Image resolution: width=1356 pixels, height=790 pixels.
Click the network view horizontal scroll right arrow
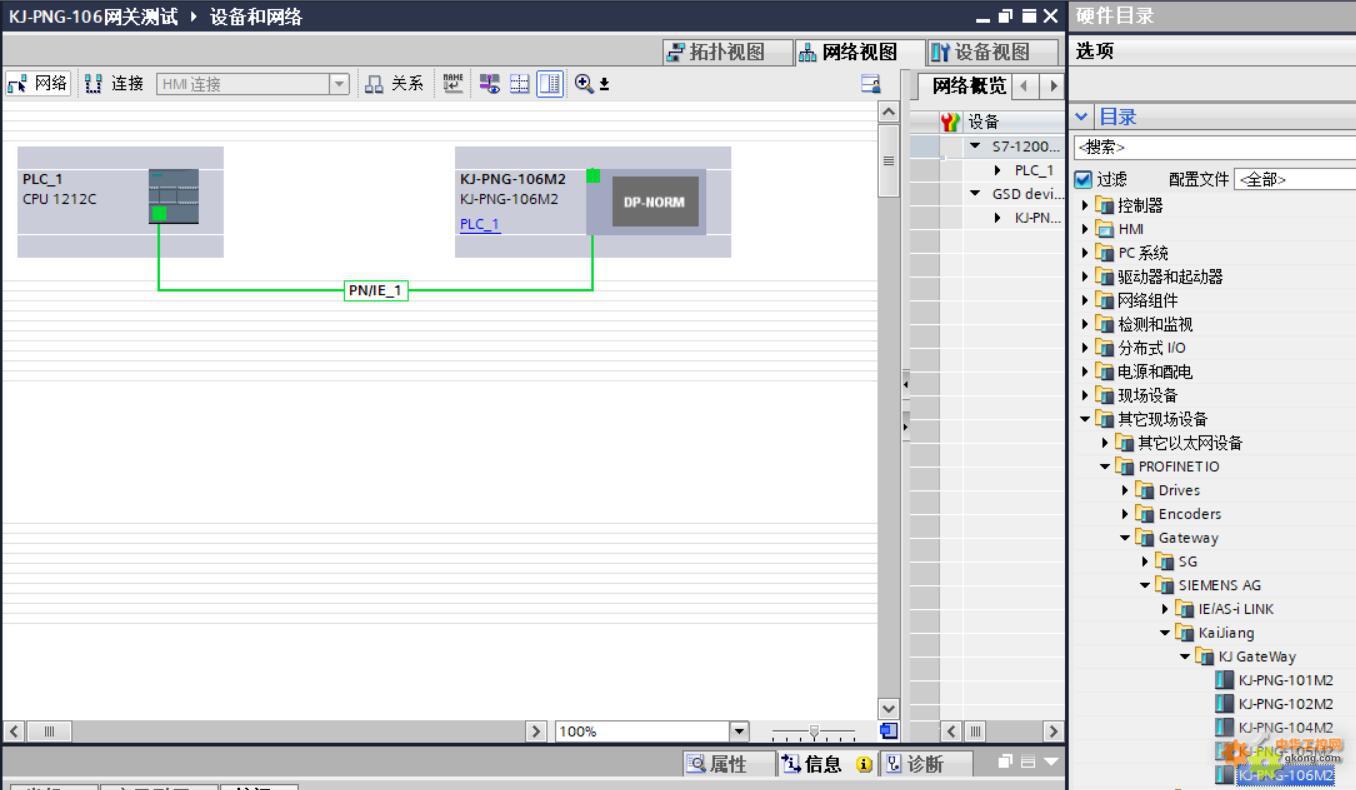(539, 732)
